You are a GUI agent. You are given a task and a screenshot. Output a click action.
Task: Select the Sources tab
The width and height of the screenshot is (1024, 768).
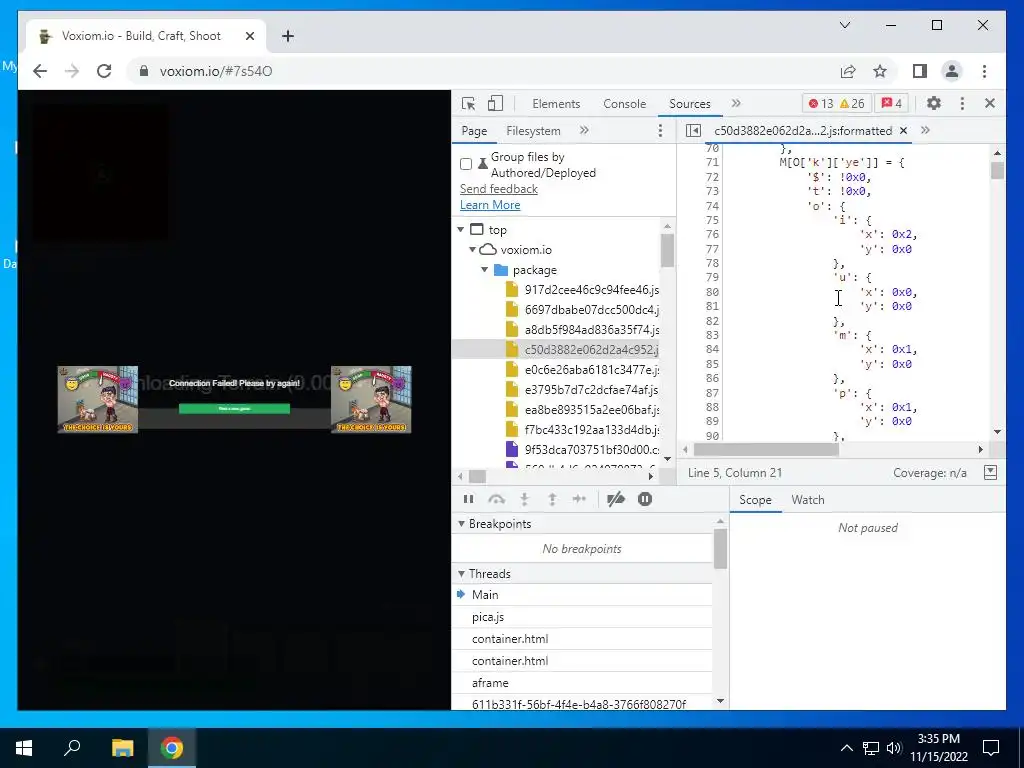pyautogui.click(x=690, y=104)
